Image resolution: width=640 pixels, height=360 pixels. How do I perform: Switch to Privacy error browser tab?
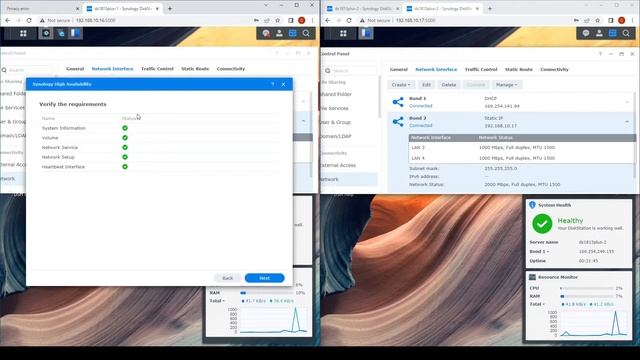point(41,9)
